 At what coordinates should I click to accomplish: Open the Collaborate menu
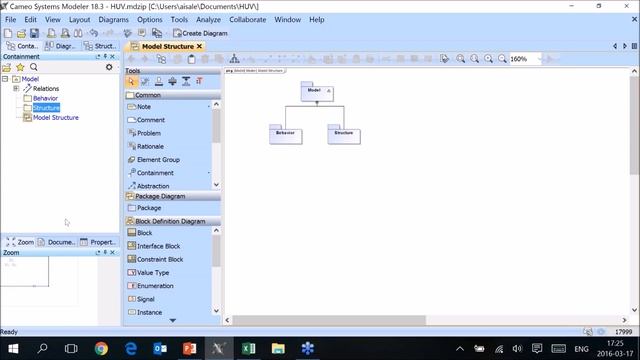(x=247, y=20)
